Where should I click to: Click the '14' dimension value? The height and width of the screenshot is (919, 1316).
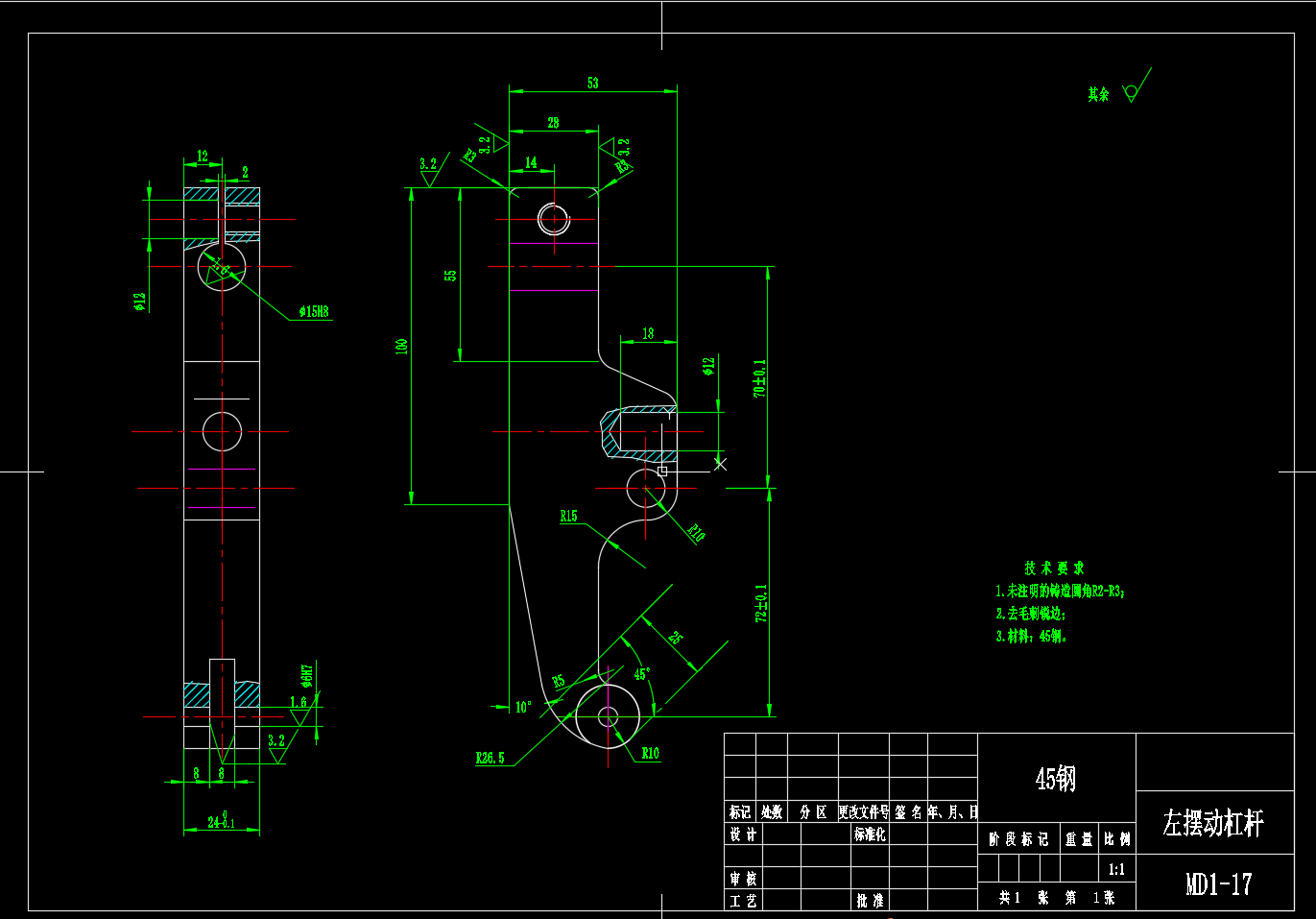tap(531, 163)
